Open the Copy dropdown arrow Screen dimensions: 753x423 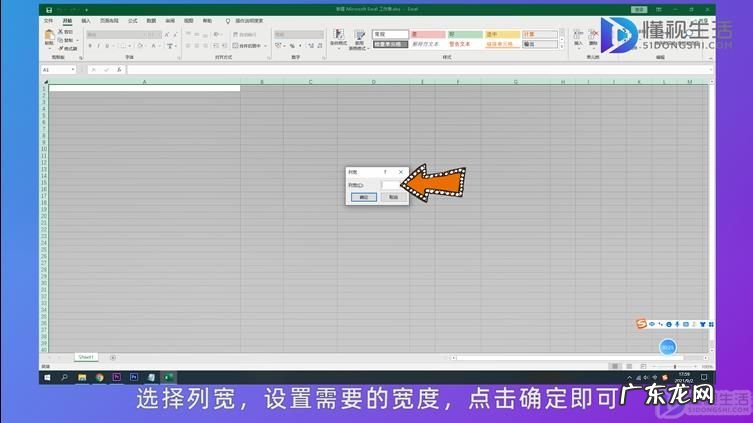tap(77, 40)
